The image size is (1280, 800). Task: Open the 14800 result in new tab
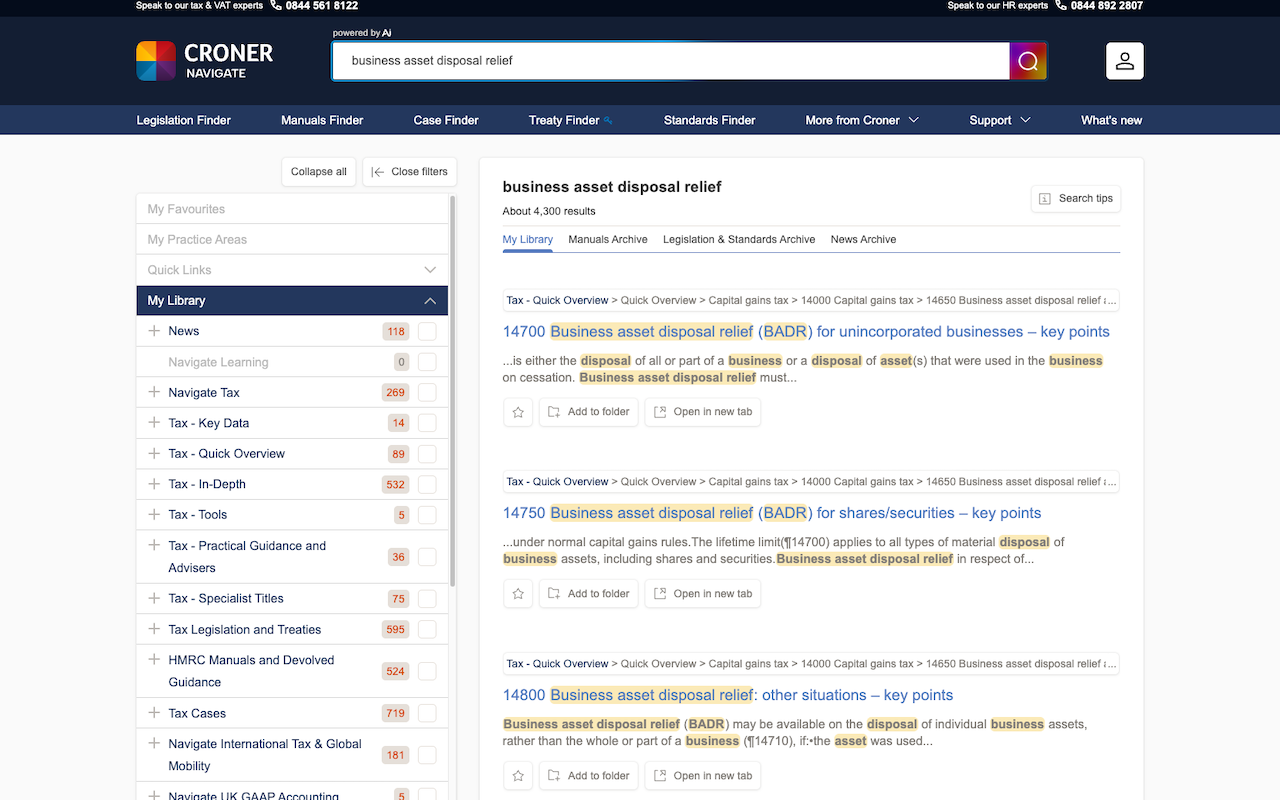coord(703,776)
